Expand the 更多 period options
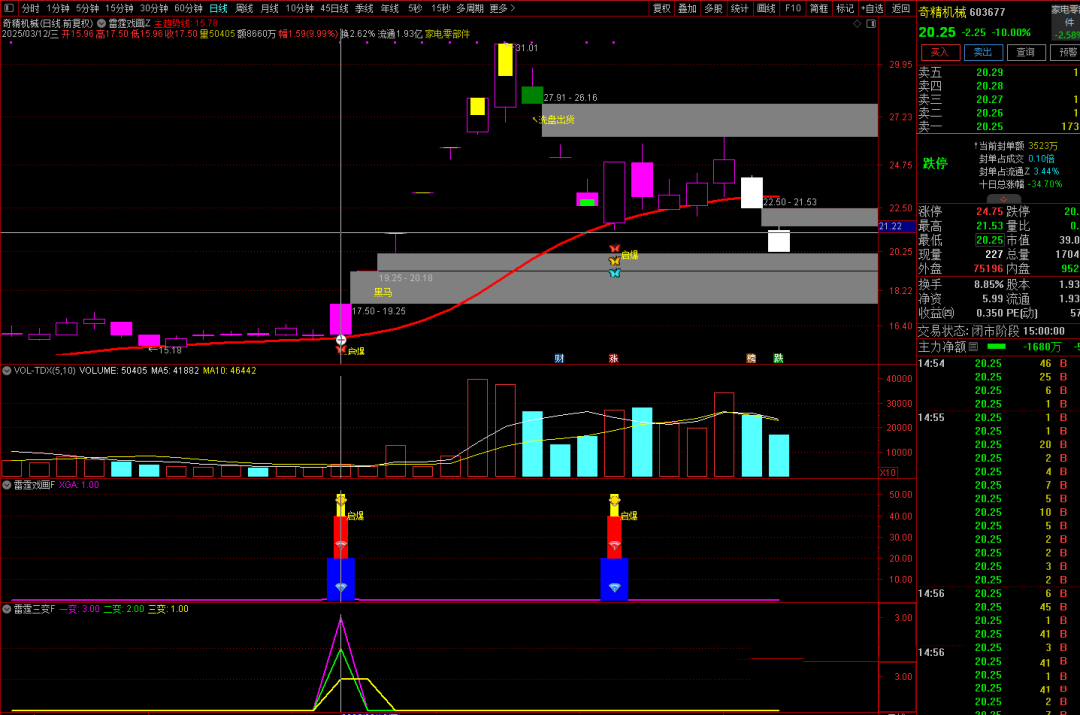 502,8
